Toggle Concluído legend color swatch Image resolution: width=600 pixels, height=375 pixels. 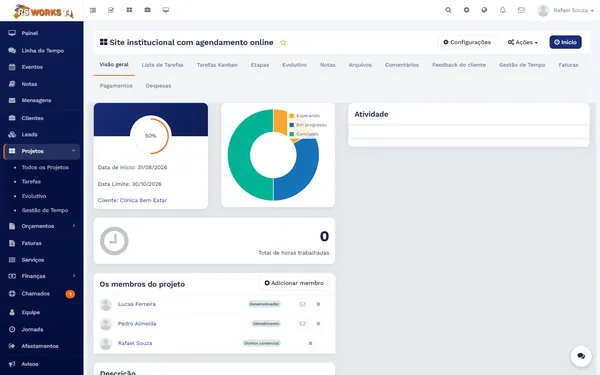tap(292, 134)
